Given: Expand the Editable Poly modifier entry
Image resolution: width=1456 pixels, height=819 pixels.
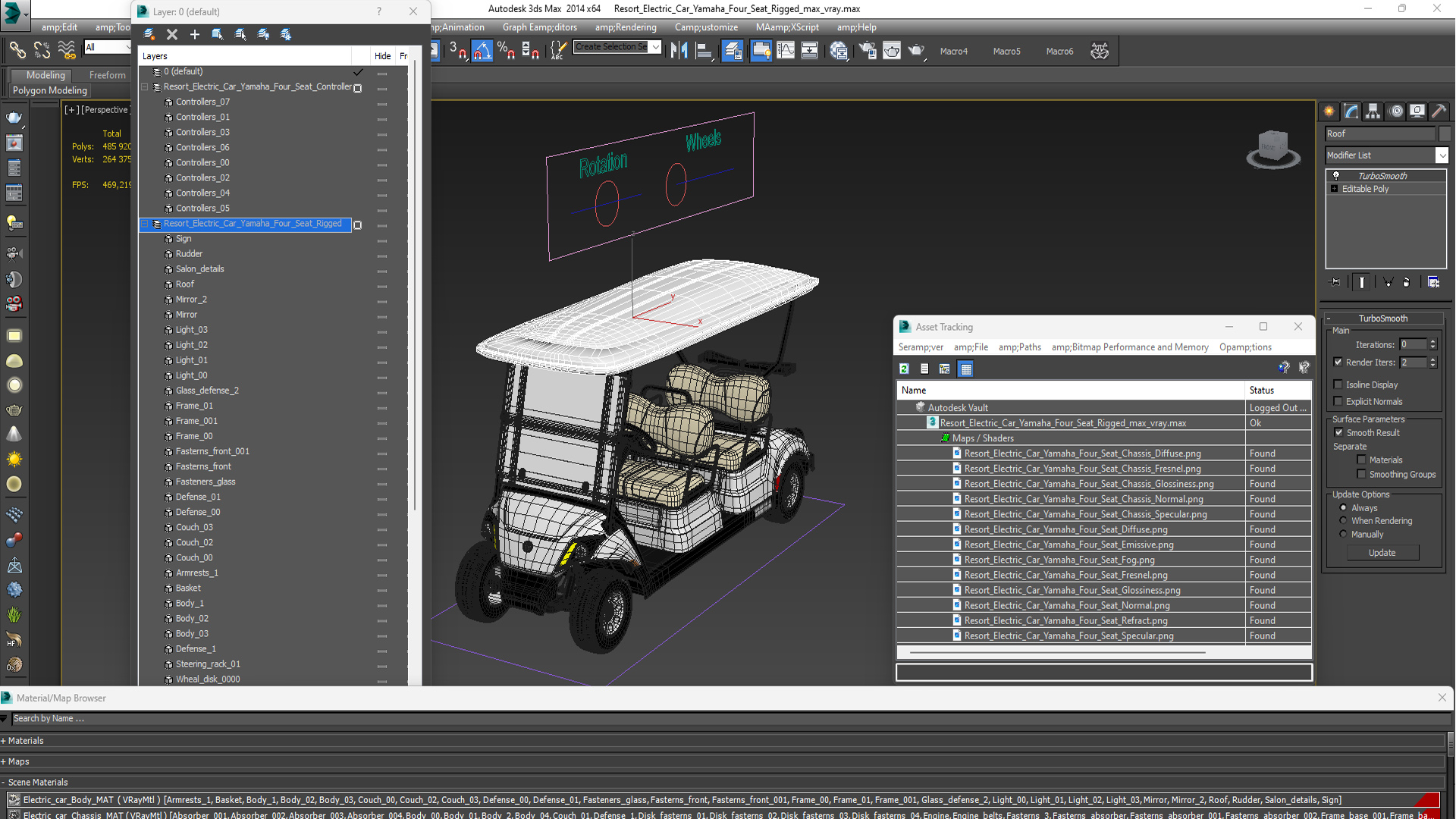Looking at the screenshot, I should (1335, 189).
